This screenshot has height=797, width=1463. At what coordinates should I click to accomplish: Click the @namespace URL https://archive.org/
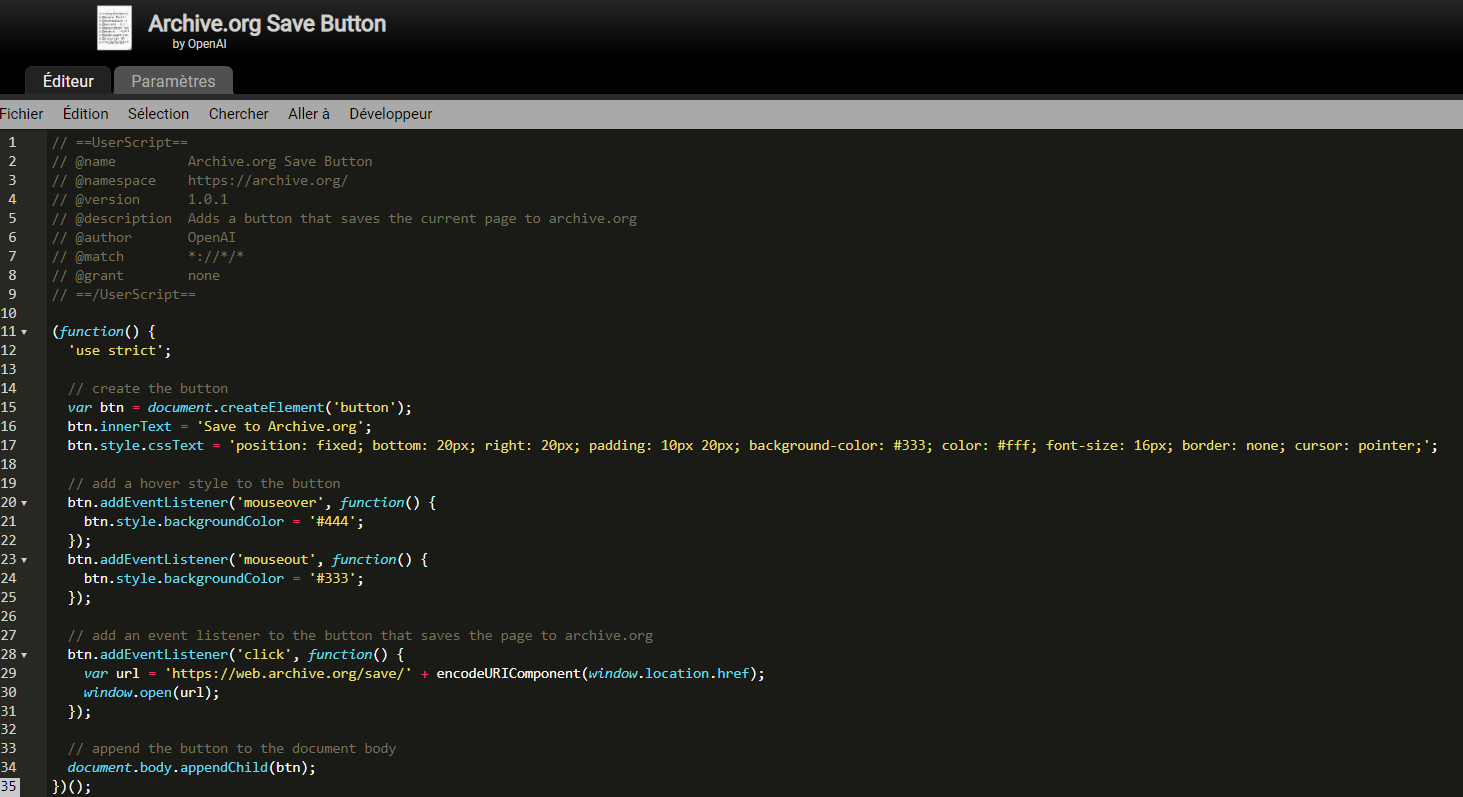point(268,180)
